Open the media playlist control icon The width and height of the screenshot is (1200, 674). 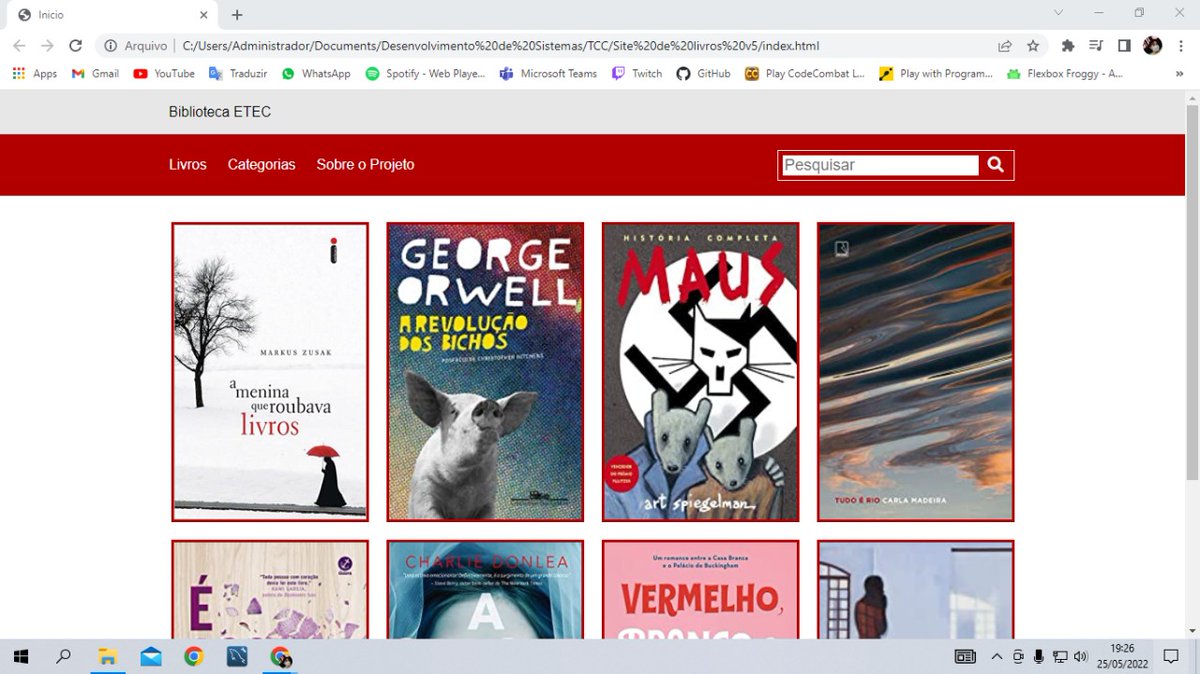coord(1095,45)
